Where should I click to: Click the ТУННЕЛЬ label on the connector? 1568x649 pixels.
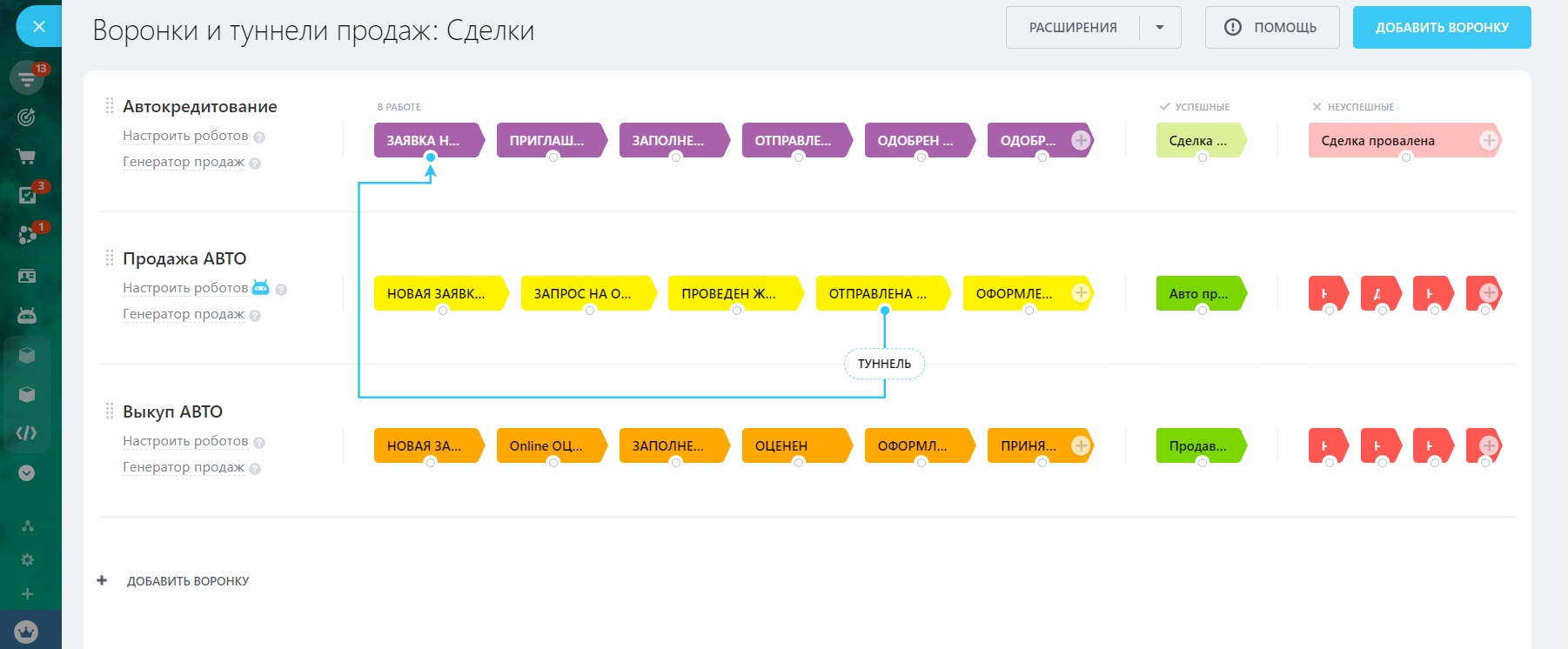[x=884, y=364]
